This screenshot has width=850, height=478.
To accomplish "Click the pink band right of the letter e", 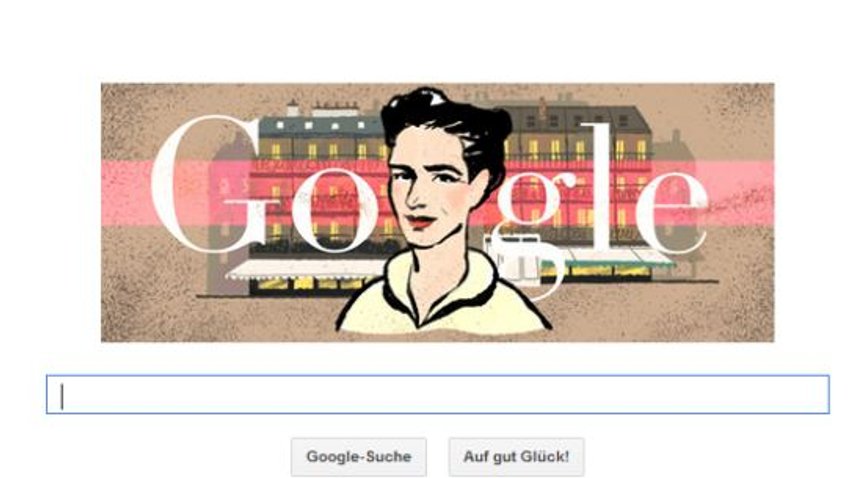I will [x=741, y=193].
